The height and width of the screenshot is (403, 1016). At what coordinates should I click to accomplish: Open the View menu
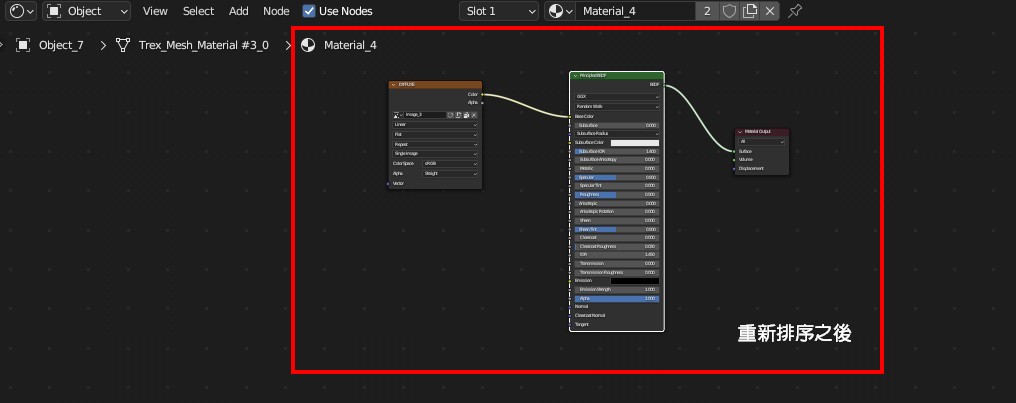[155, 11]
